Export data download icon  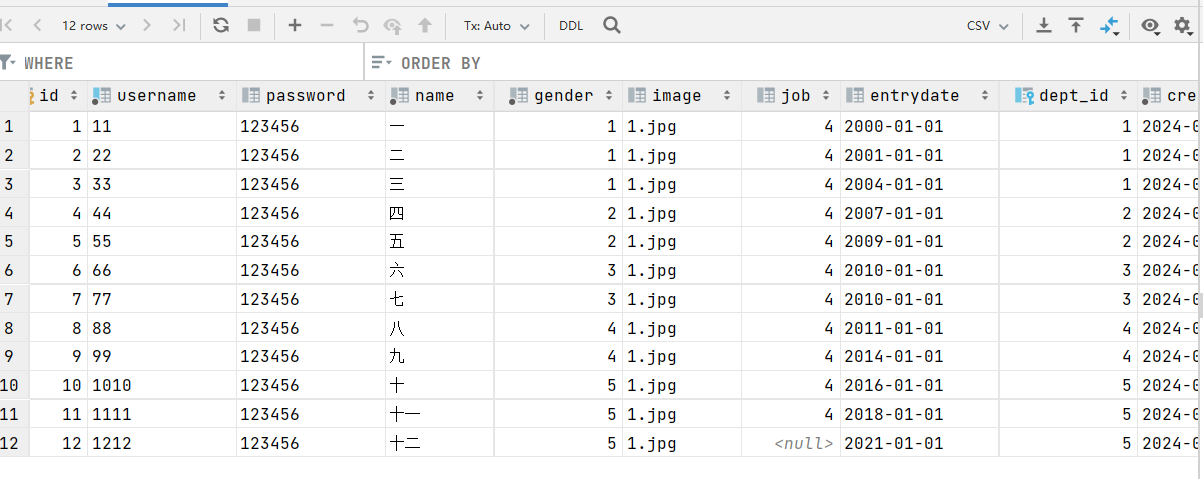click(x=1043, y=26)
